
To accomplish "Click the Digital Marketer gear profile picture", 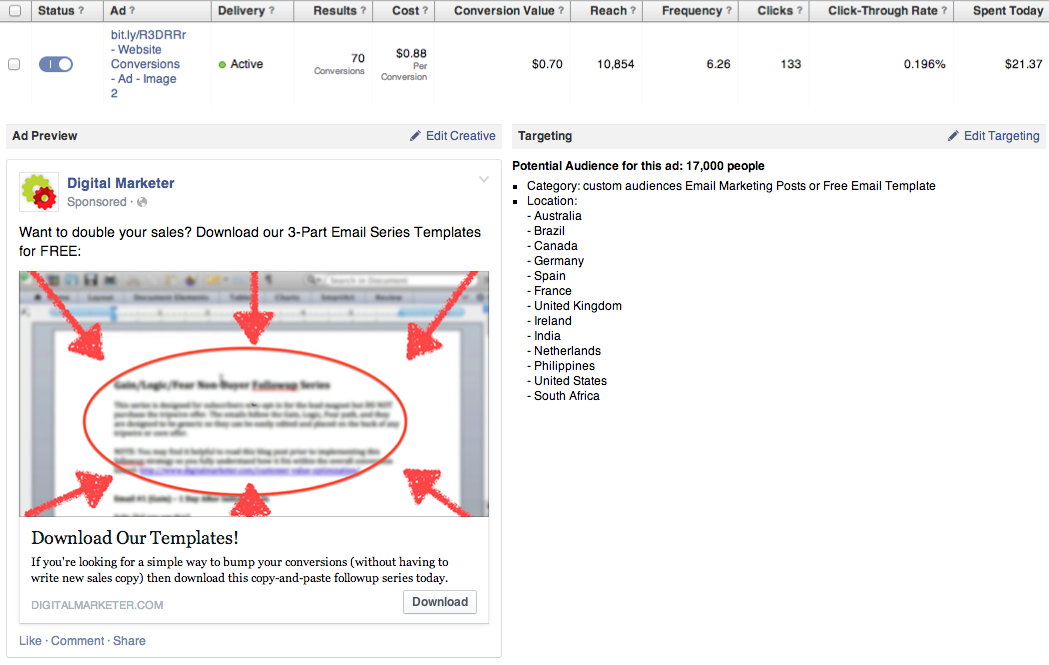I will point(38,191).
